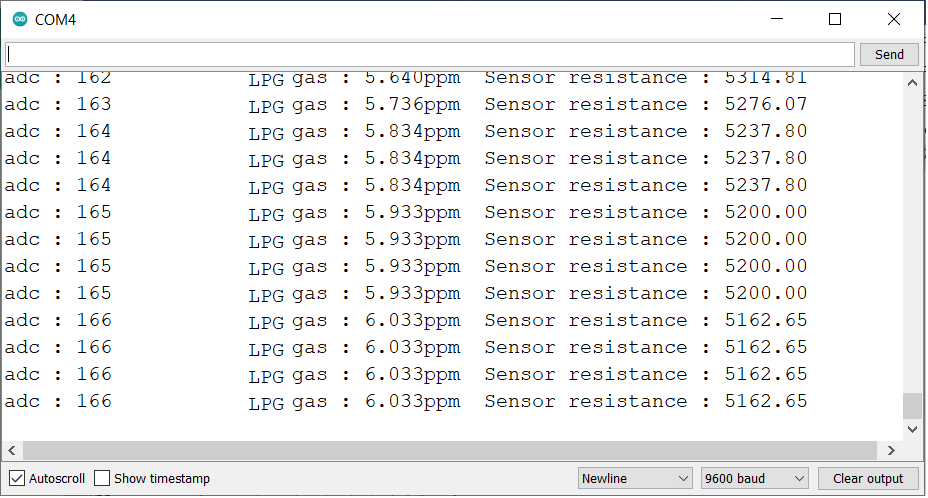Click the Clear output button
The width and height of the screenshot is (928, 498).
pyautogui.click(x=868, y=478)
